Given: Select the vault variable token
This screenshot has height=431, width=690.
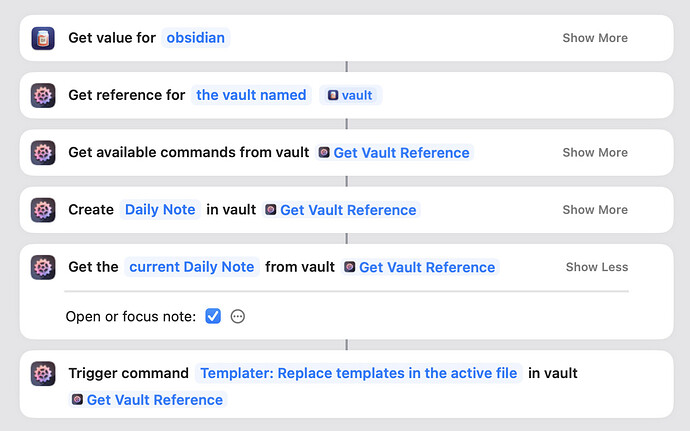Looking at the screenshot, I should point(350,95).
